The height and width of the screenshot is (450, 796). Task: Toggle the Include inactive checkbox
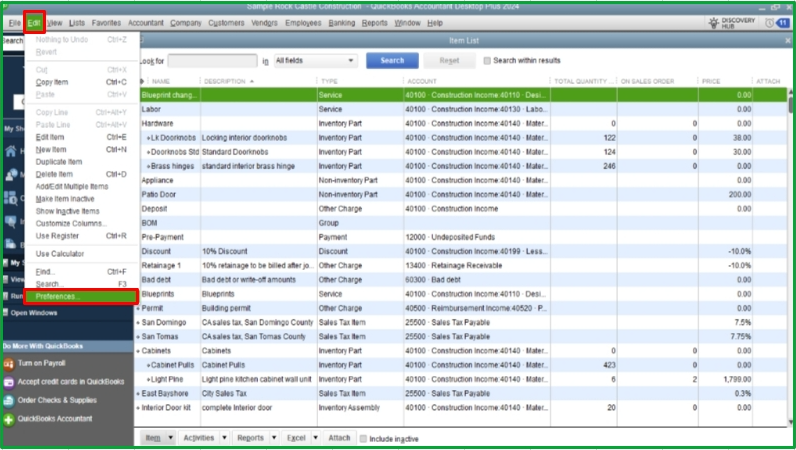pos(362,438)
